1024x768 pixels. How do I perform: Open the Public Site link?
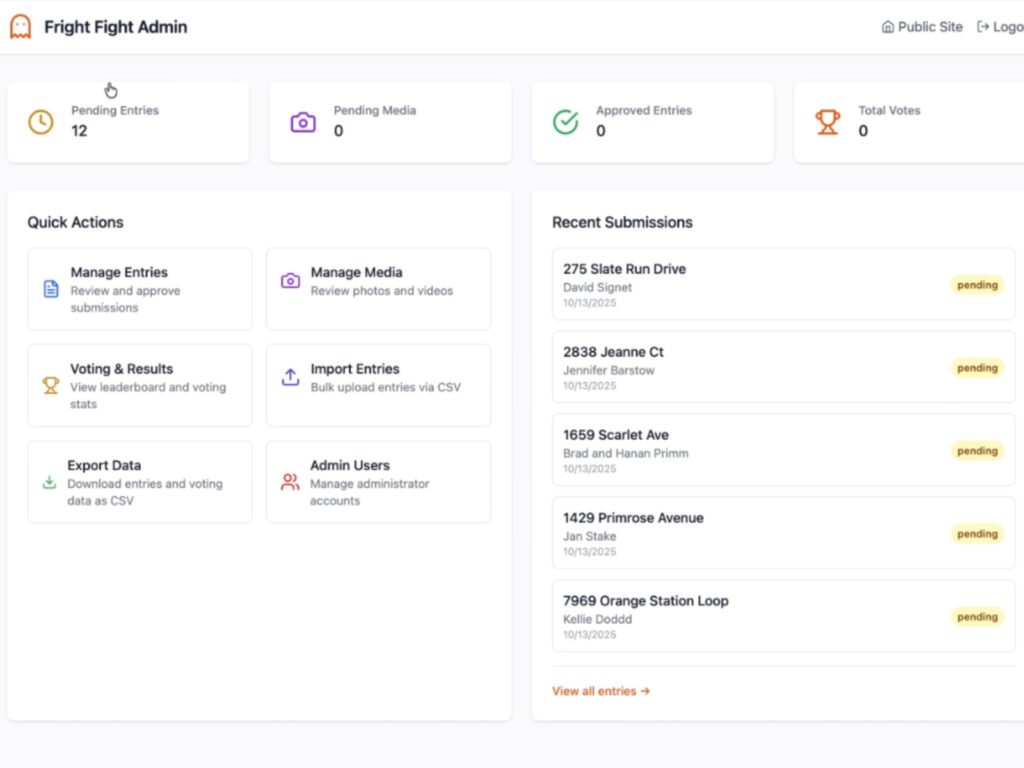pos(922,27)
